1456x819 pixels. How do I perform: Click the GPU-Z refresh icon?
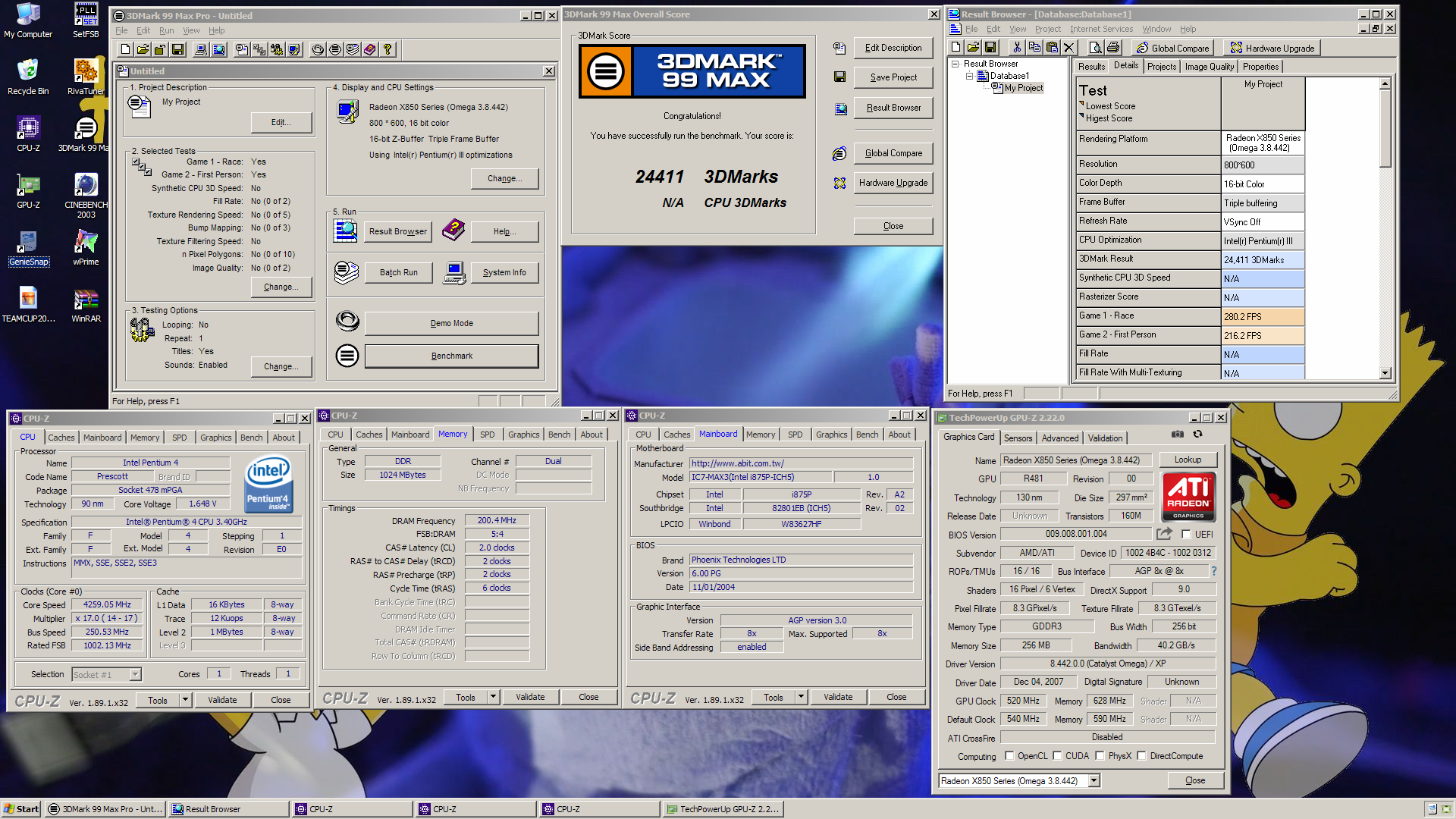(x=1197, y=435)
